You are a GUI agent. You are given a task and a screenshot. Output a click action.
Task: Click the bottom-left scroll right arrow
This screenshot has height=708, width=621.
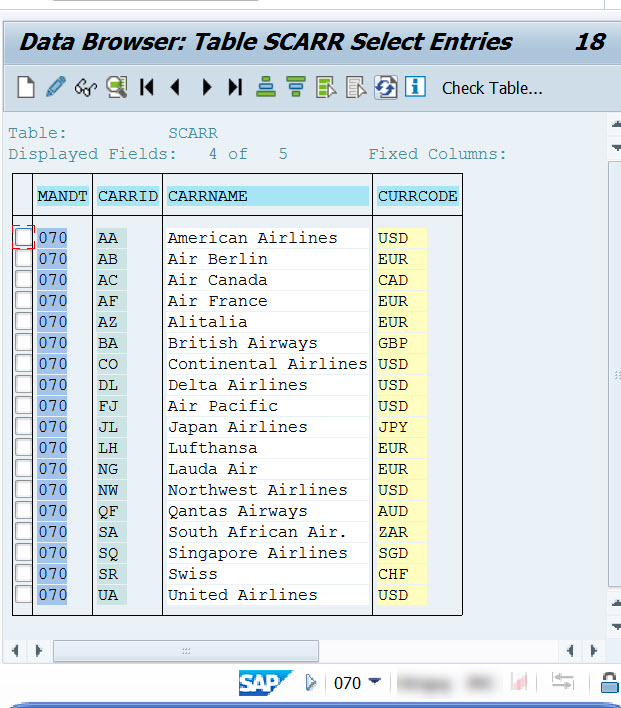(39, 651)
